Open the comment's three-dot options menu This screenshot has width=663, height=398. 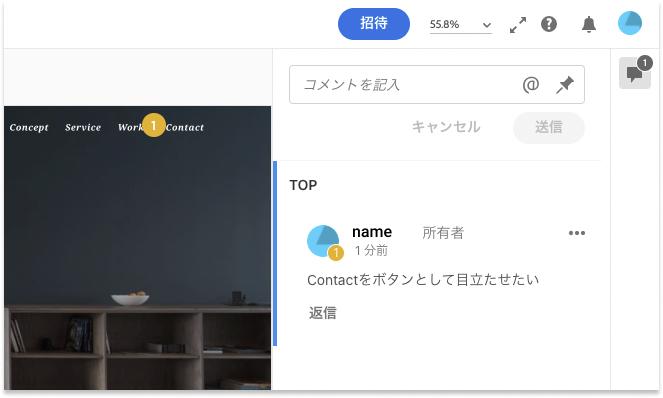(577, 233)
